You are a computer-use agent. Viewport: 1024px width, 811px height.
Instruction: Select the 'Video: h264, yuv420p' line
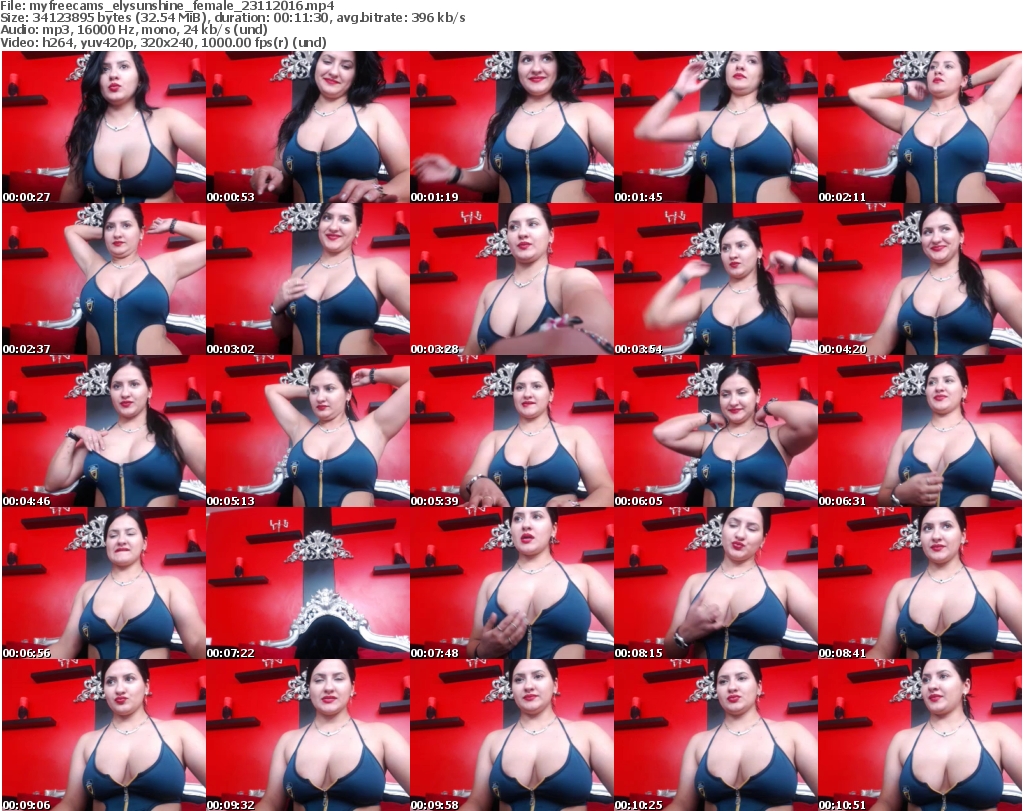point(163,42)
